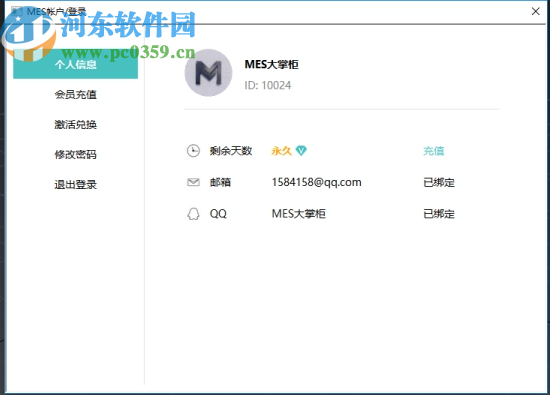This screenshot has width=550, height=395.
Task: Click the envelope icon beside 邮箱
Action: tap(193, 182)
